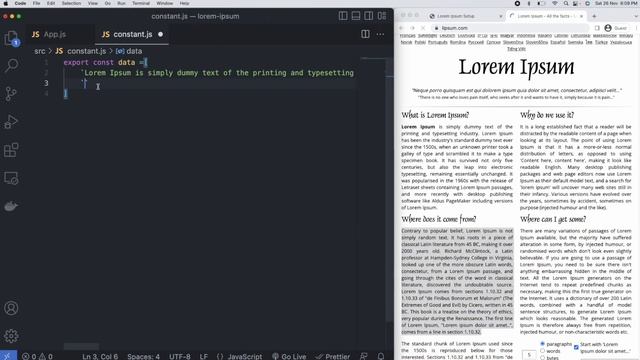
Task: Uncheck Start with 'Lorem ipsum dolor sit amet'
Action: click(576, 347)
